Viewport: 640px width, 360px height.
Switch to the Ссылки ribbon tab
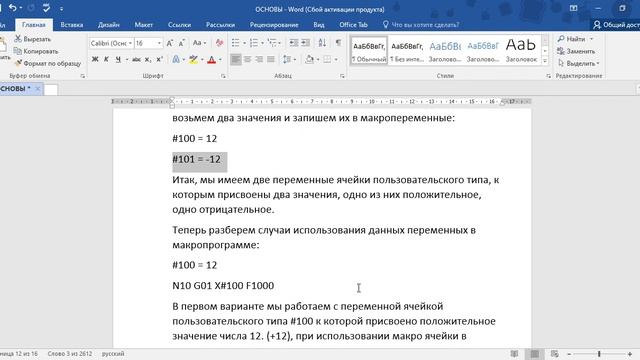tap(179, 25)
